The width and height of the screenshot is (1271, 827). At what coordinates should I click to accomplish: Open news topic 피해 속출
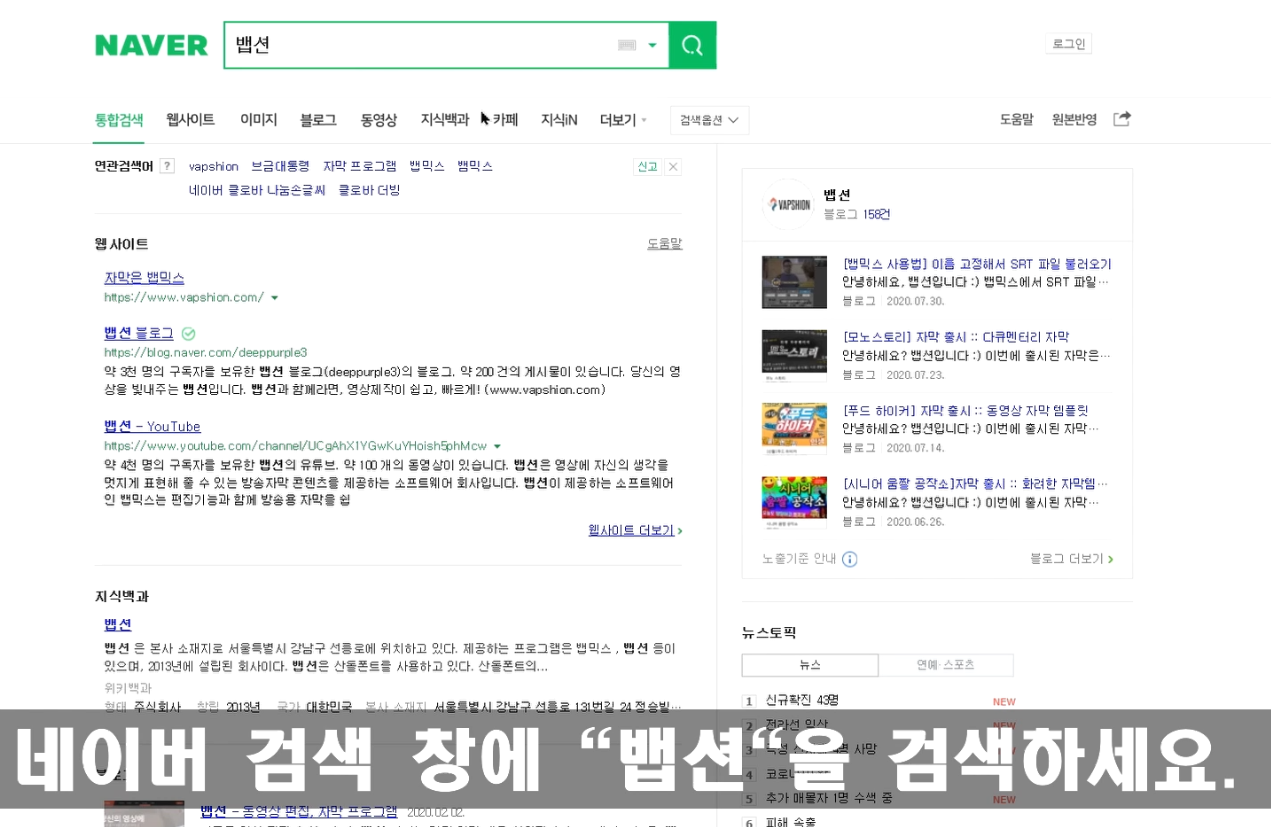point(791,822)
